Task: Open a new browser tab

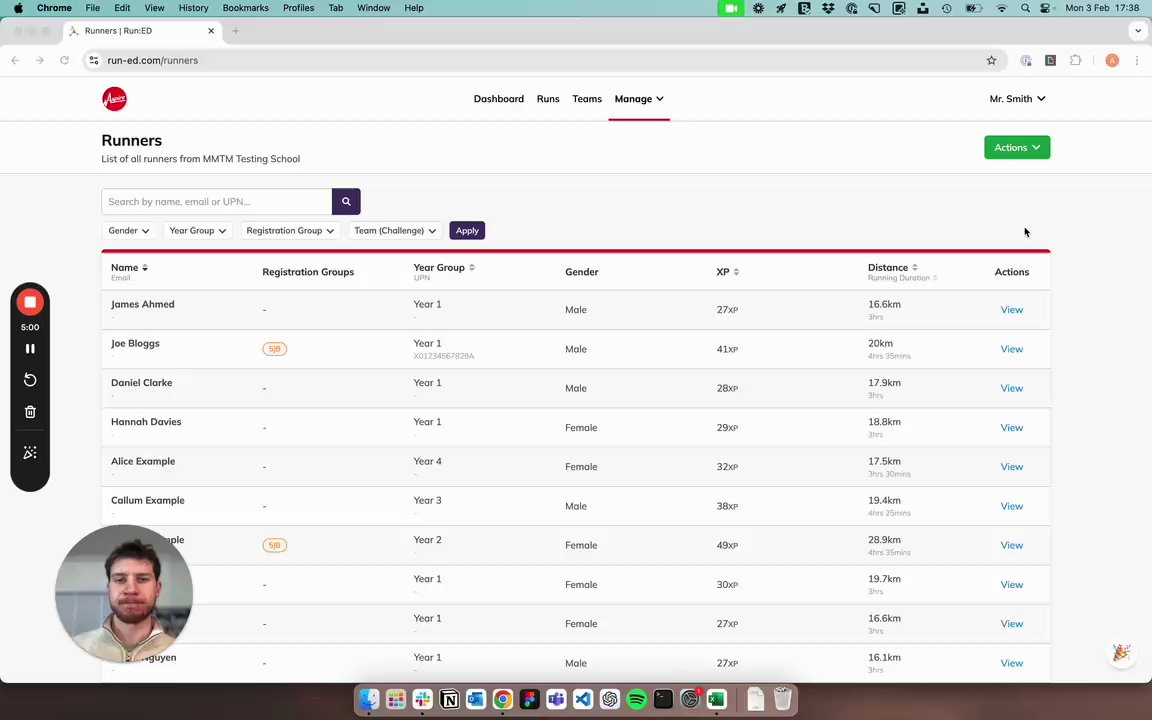Action: (236, 31)
